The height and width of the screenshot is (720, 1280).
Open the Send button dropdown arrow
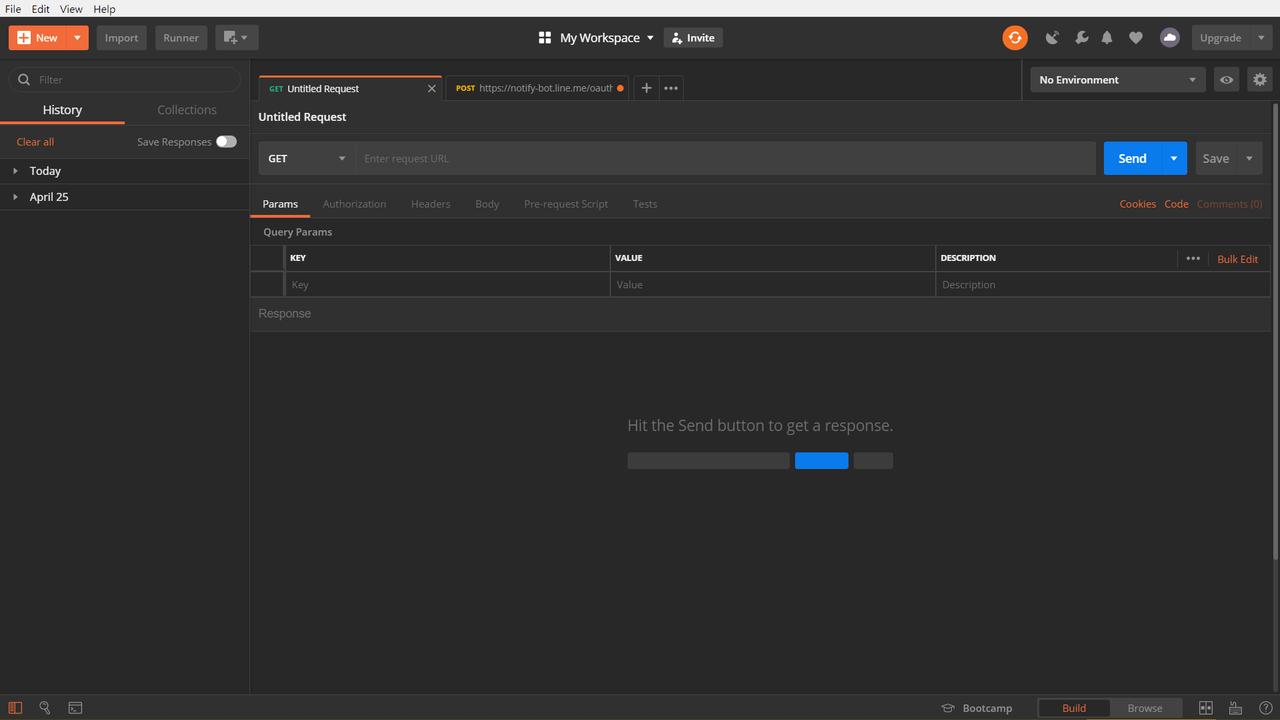[x=1174, y=158]
